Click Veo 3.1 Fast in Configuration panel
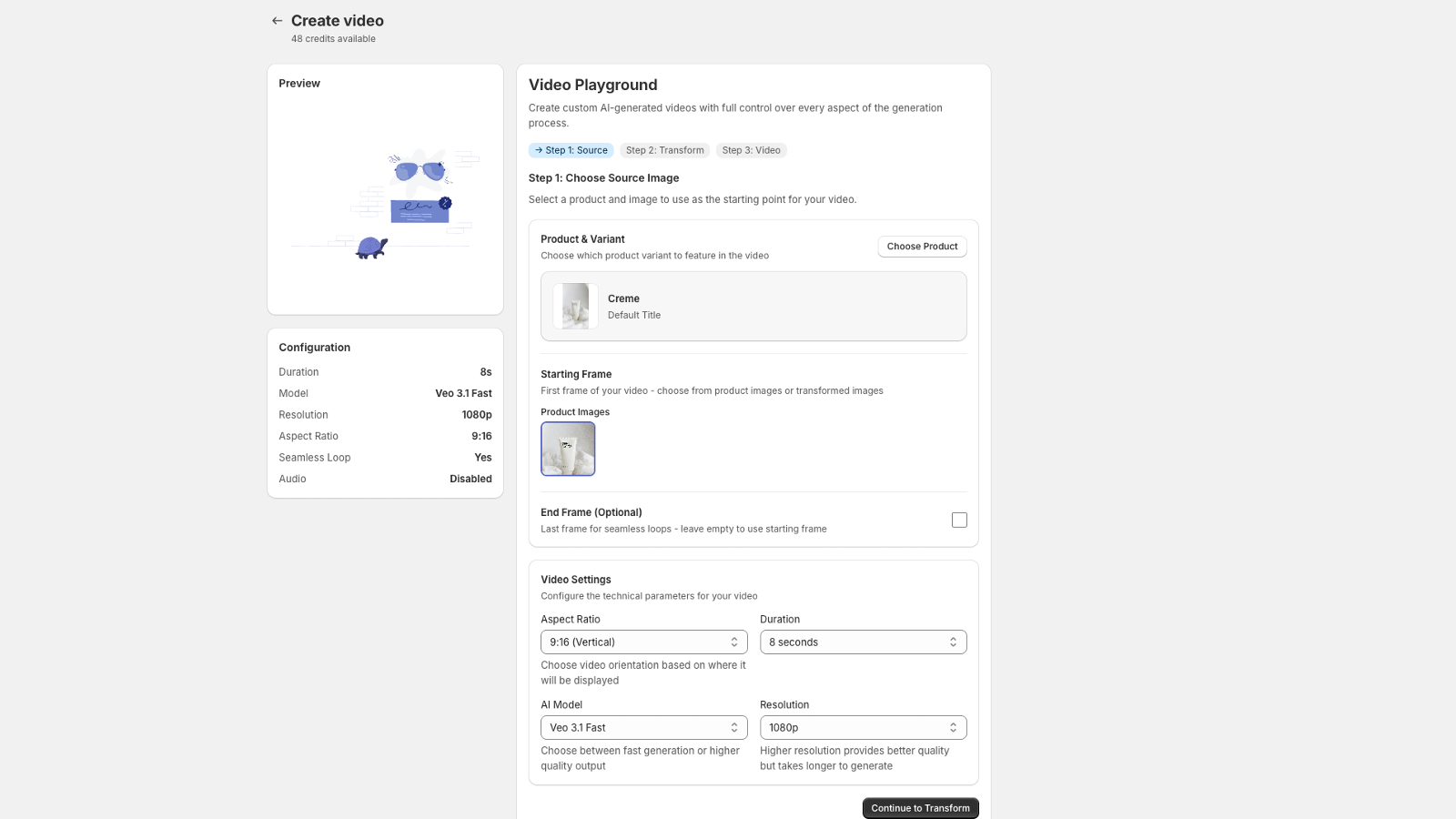1456x819 pixels. 463,394
